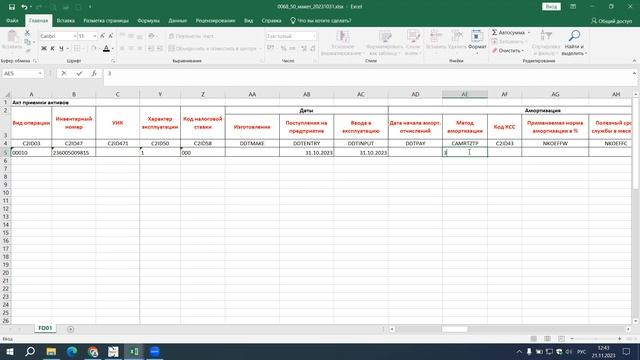Copy selection using the Copy icon
This screenshot has height=360, width=640.
pyautogui.click(x=27, y=42)
